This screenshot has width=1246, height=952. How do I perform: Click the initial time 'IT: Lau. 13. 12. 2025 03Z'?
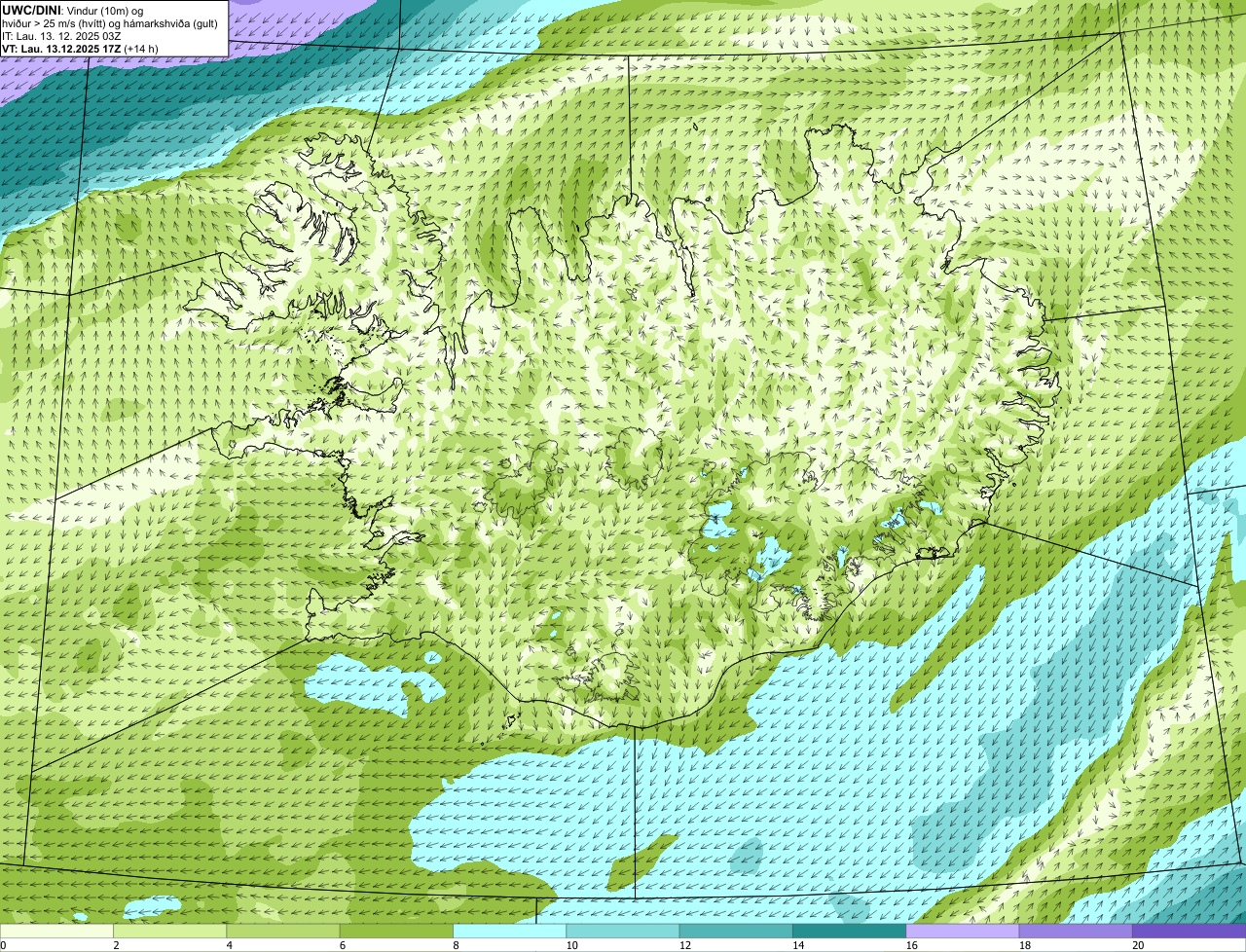[x=61, y=36]
